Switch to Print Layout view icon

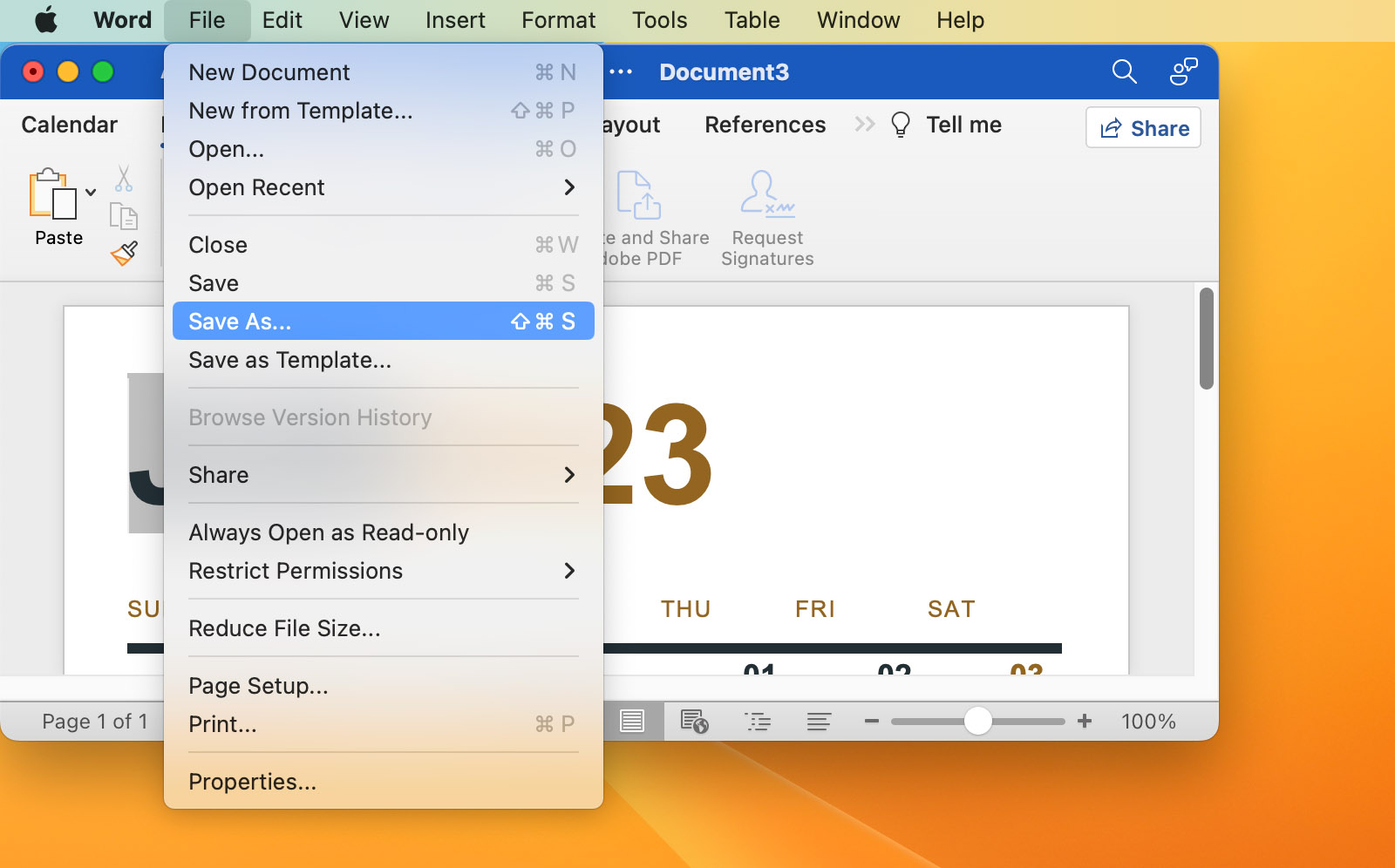pos(632,722)
